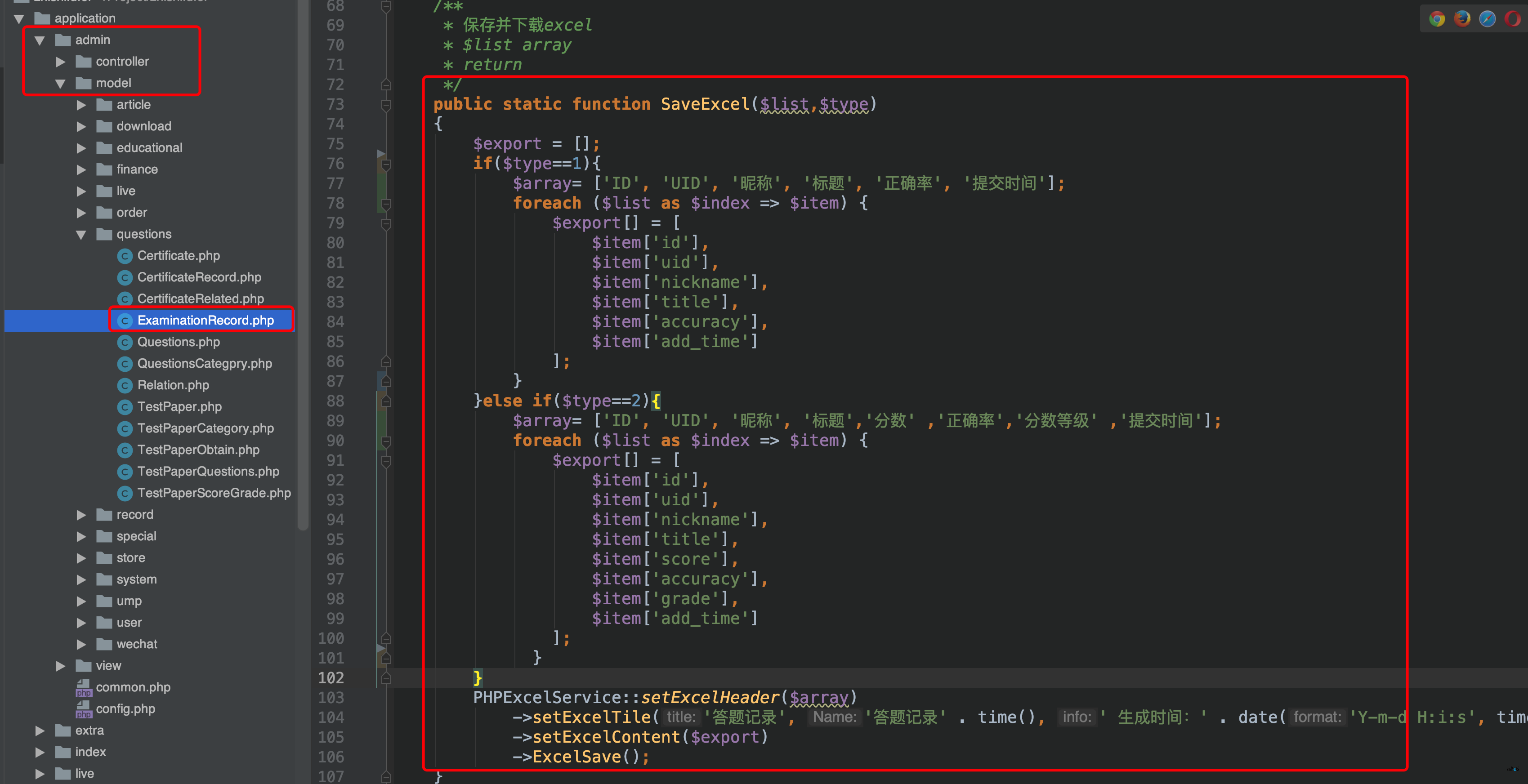Open TestPaperObtain.php file

coord(198,450)
